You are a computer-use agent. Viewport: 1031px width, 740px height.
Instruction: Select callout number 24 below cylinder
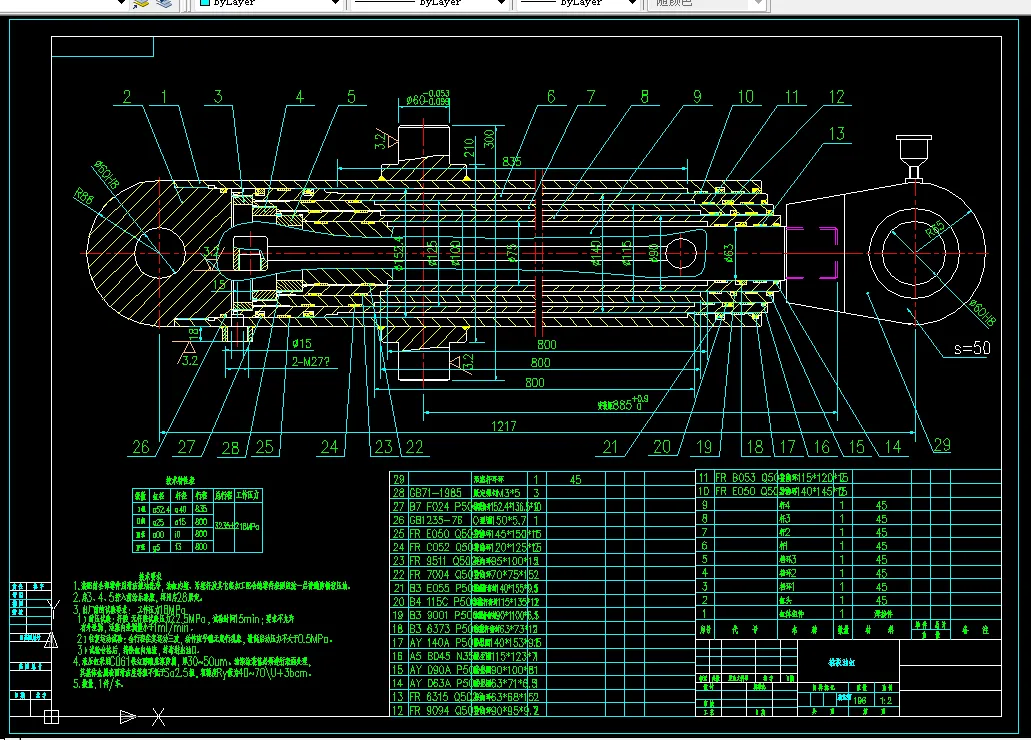tap(329, 447)
